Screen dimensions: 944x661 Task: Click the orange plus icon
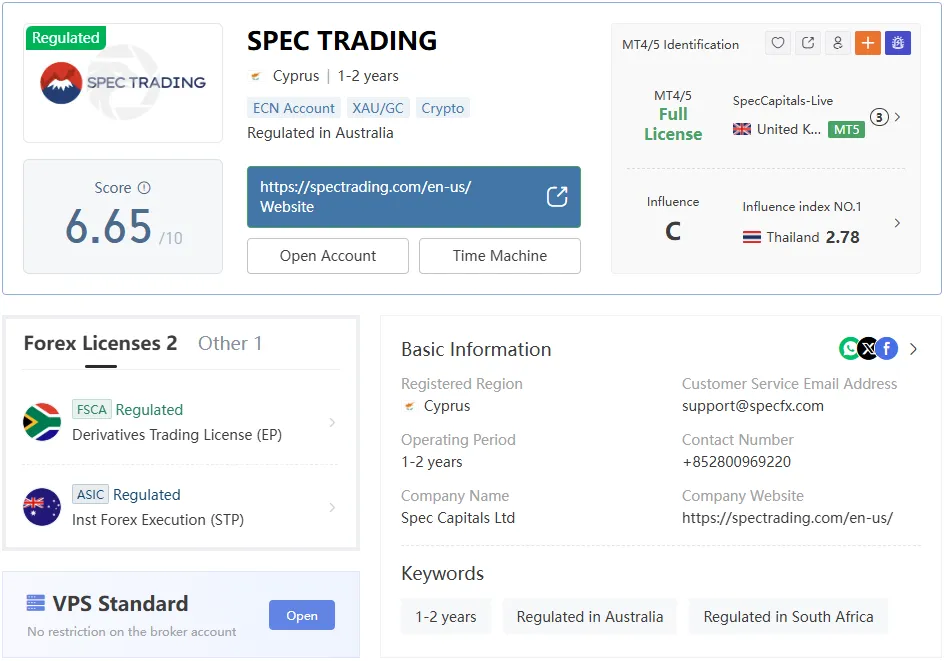pyautogui.click(x=868, y=43)
